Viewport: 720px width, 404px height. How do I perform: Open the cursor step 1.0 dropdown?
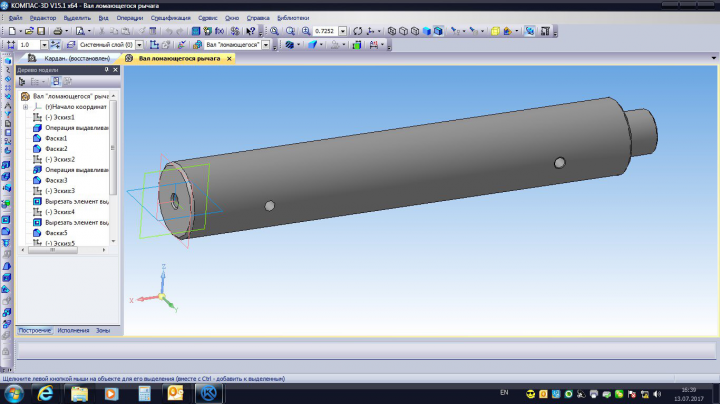tap(44, 45)
